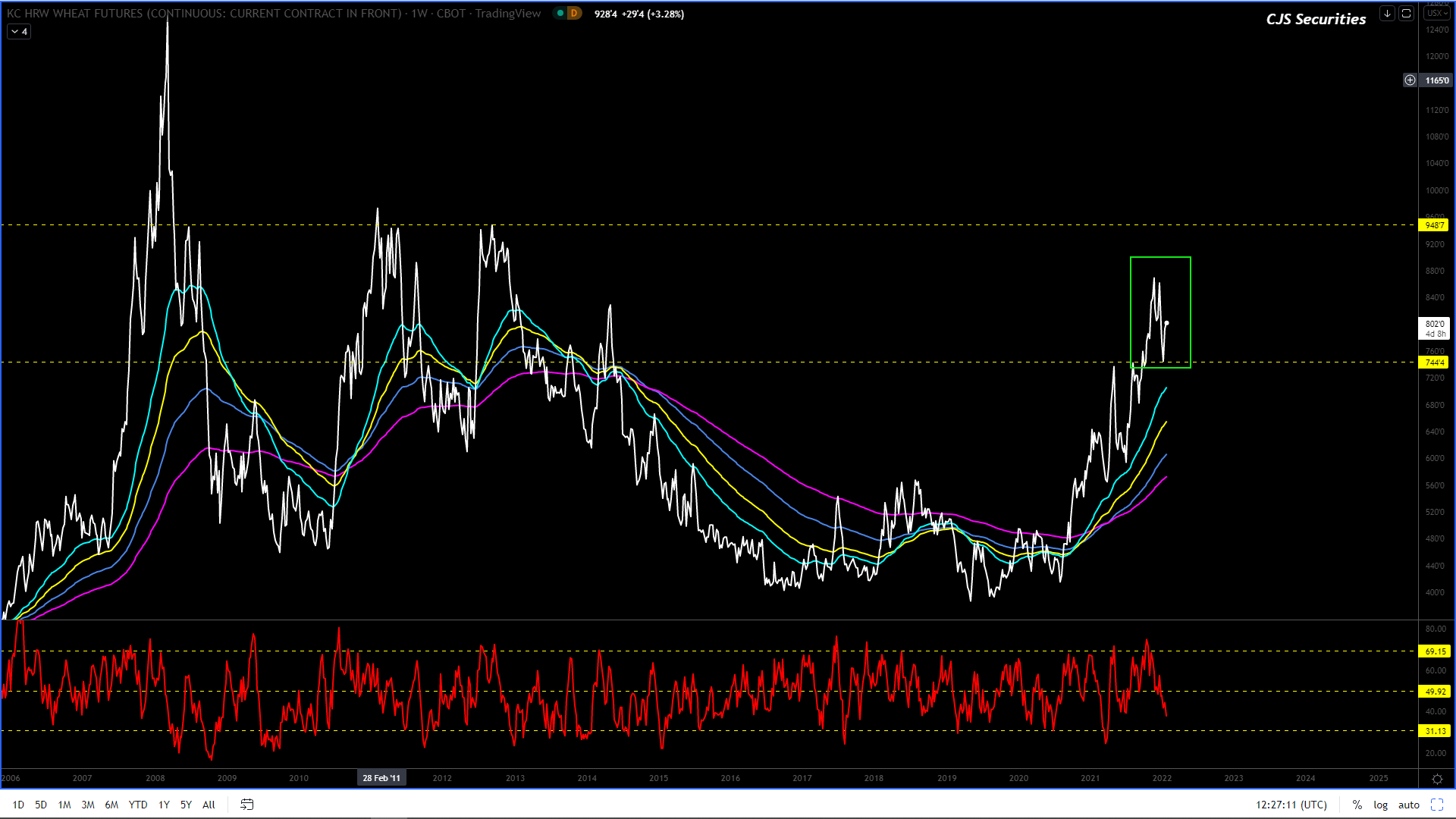The height and width of the screenshot is (819, 1456).
Task: Click the All date range button
Action: pyautogui.click(x=209, y=805)
